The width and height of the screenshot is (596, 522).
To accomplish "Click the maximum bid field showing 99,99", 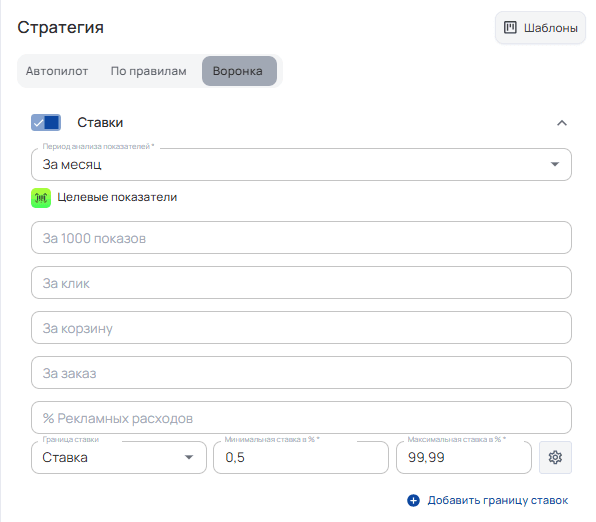I will click(x=464, y=457).
